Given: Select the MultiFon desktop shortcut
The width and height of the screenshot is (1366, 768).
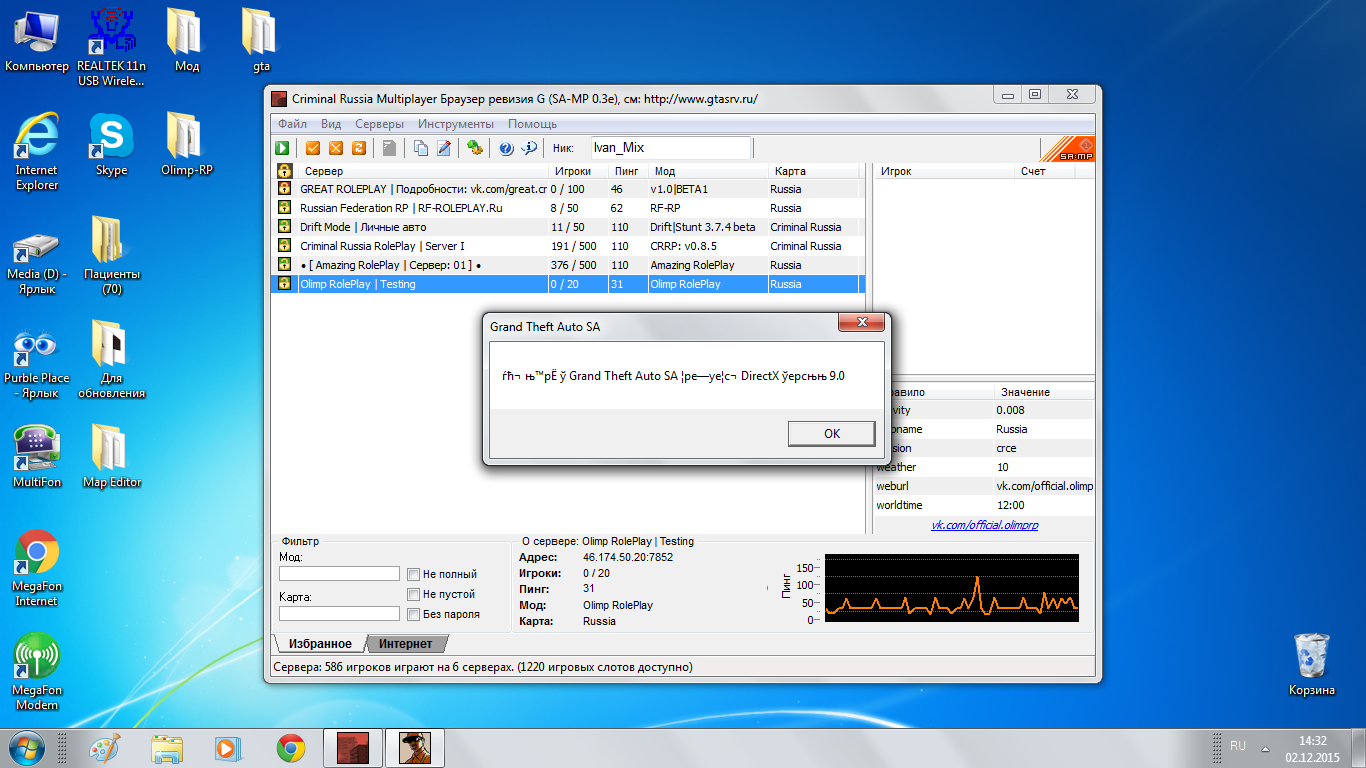Looking at the screenshot, I should pos(37,456).
